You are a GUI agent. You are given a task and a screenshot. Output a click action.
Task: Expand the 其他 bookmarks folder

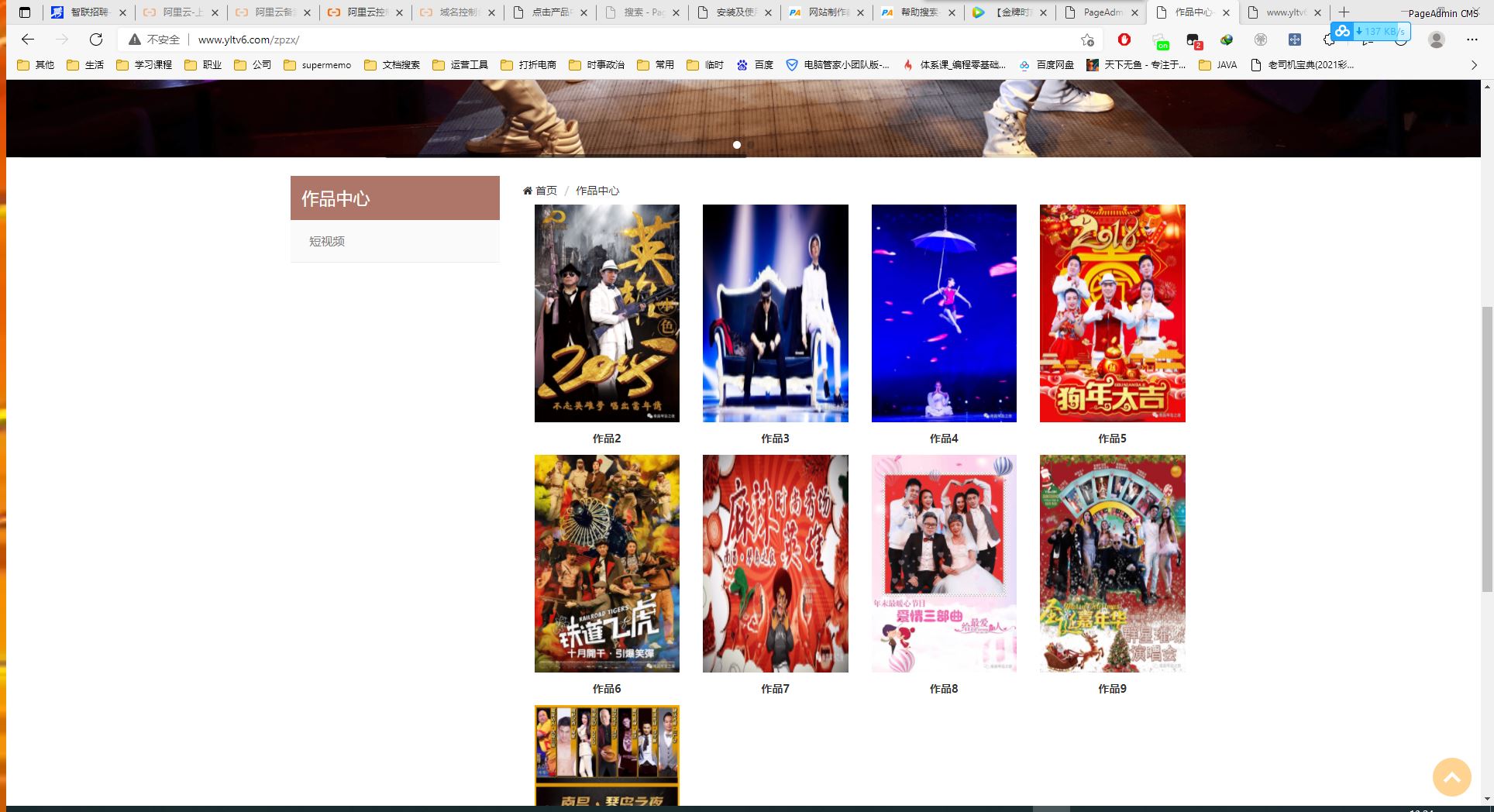click(36, 65)
